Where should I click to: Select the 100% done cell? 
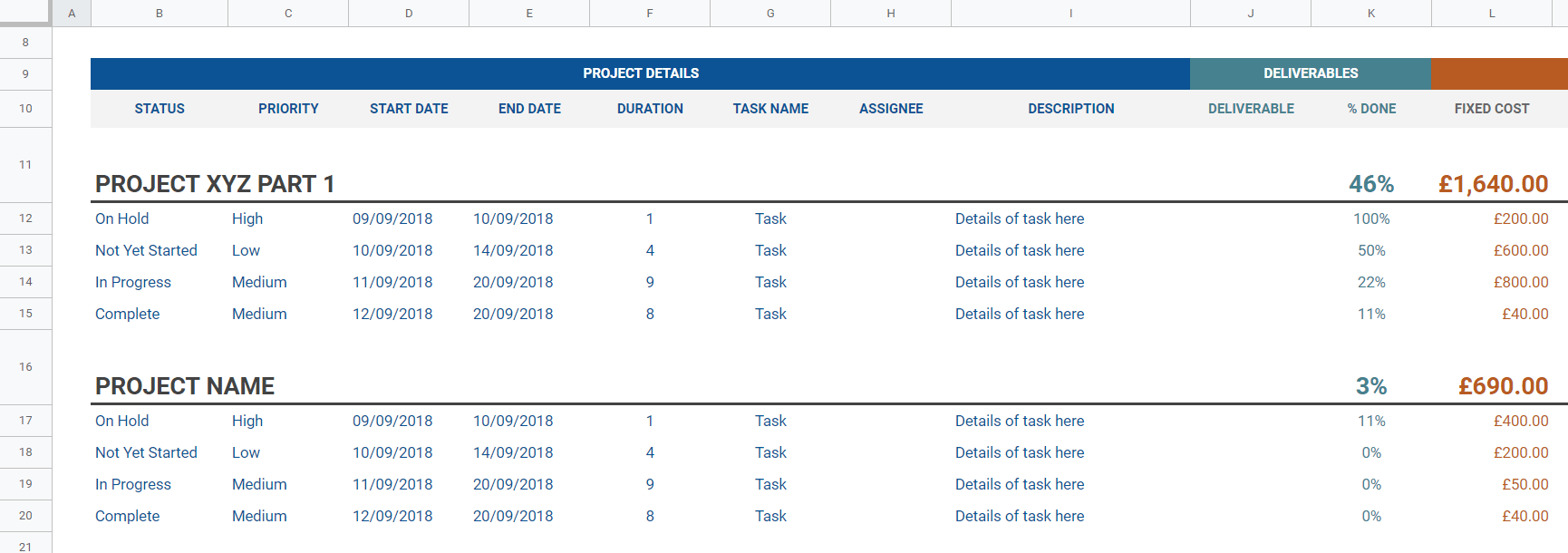pyautogui.click(x=1371, y=218)
